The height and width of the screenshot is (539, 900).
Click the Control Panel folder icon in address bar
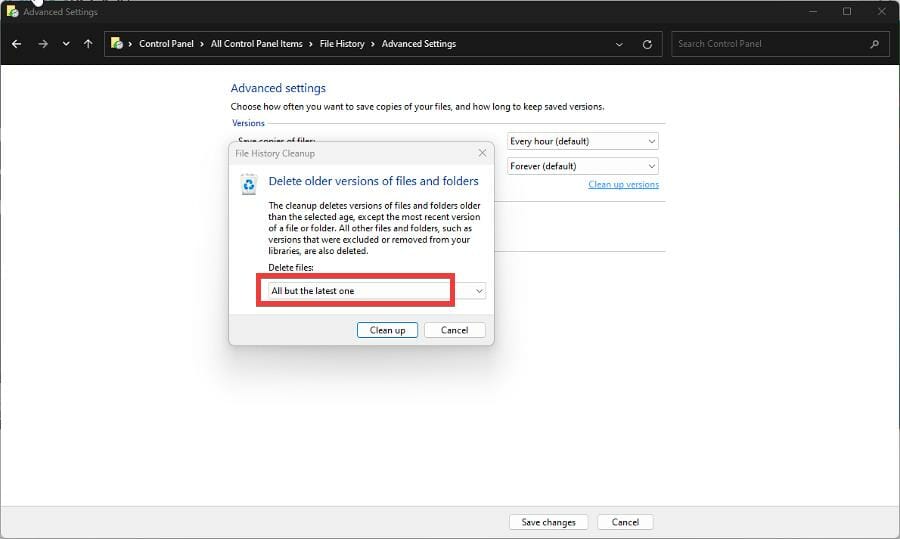pos(117,44)
